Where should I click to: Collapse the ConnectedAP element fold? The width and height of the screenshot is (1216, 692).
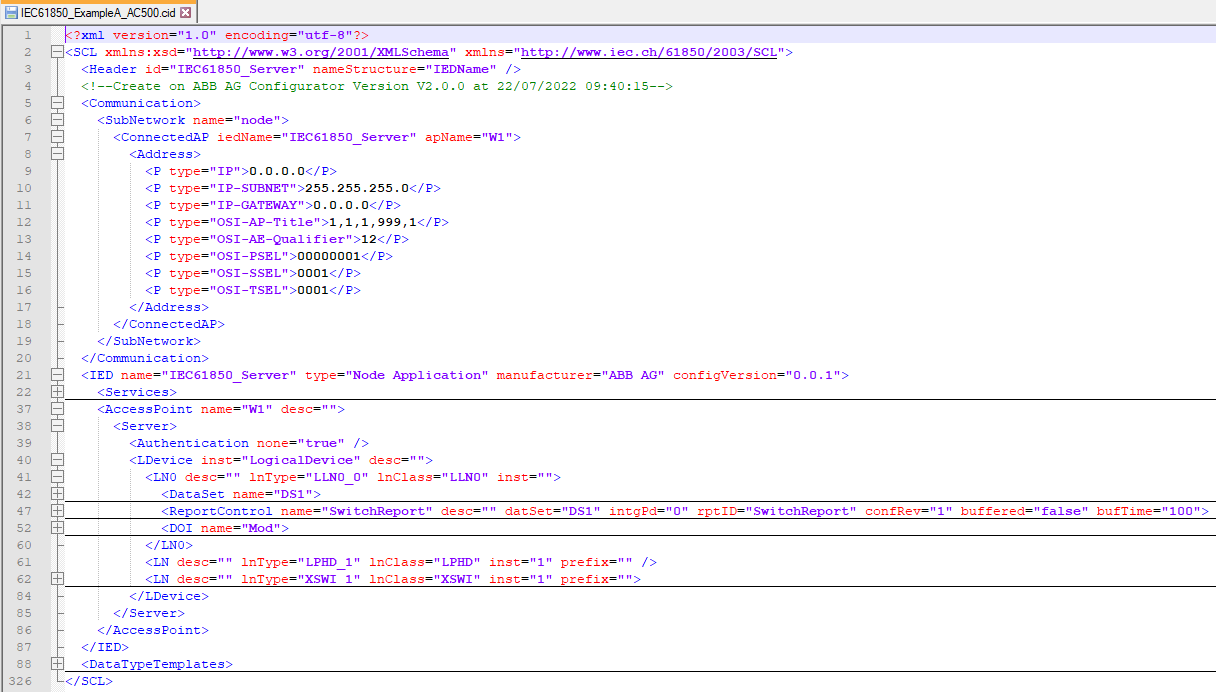pyautogui.click(x=57, y=137)
